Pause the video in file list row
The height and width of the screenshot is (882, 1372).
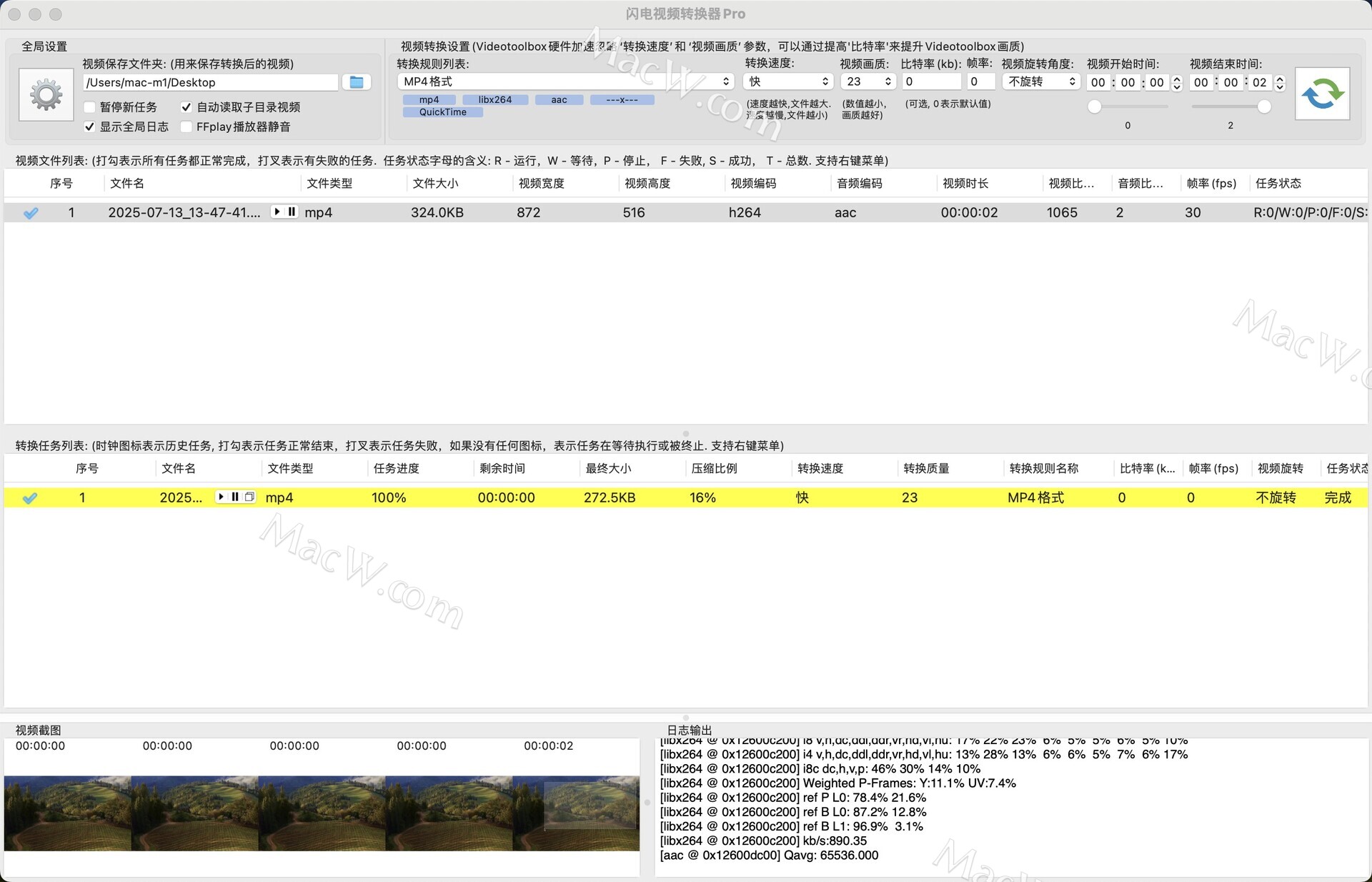click(292, 212)
